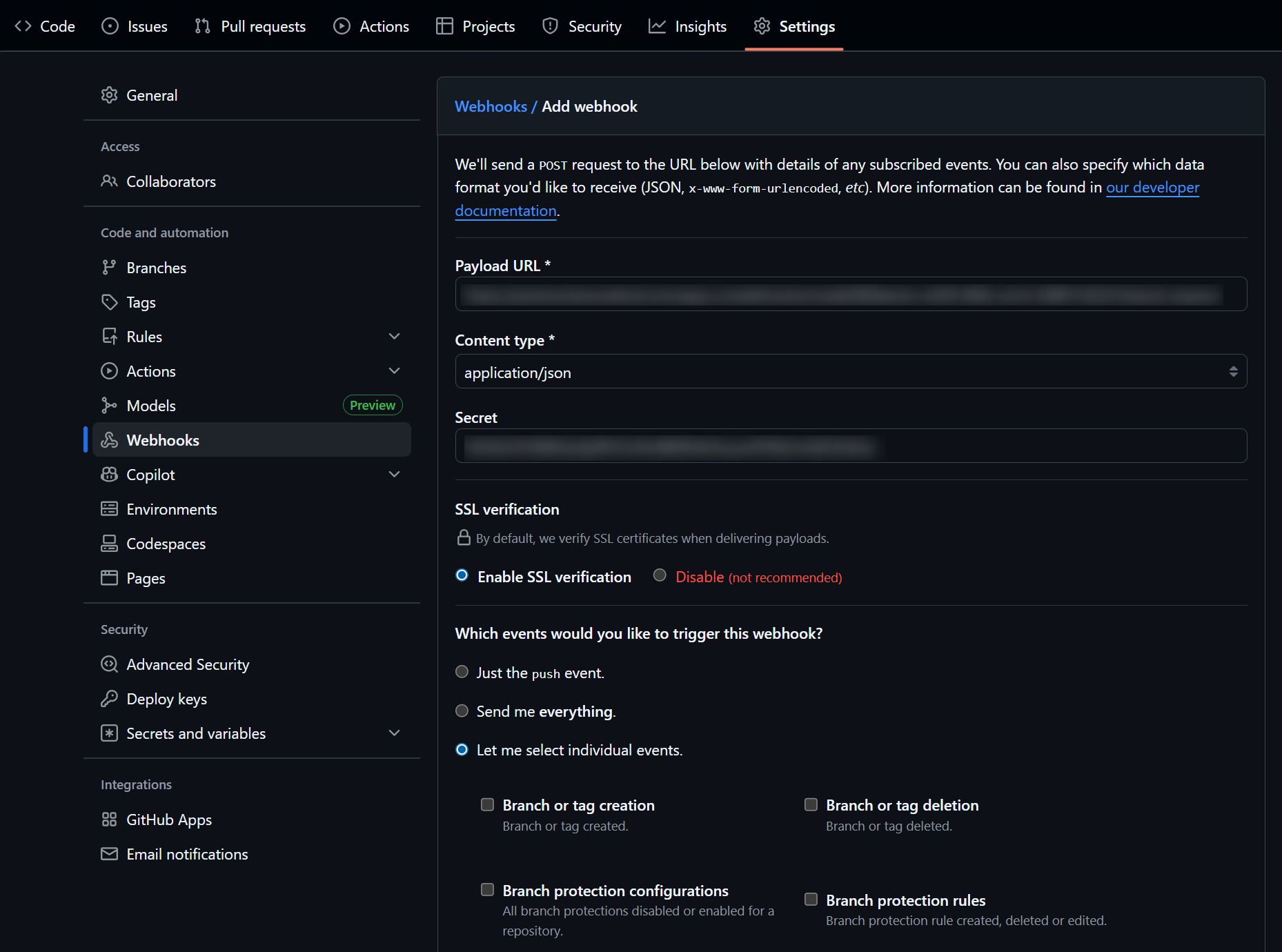The width and height of the screenshot is (1282, 952).
Task: Focus the Secret input field
Action: (850, 446)
